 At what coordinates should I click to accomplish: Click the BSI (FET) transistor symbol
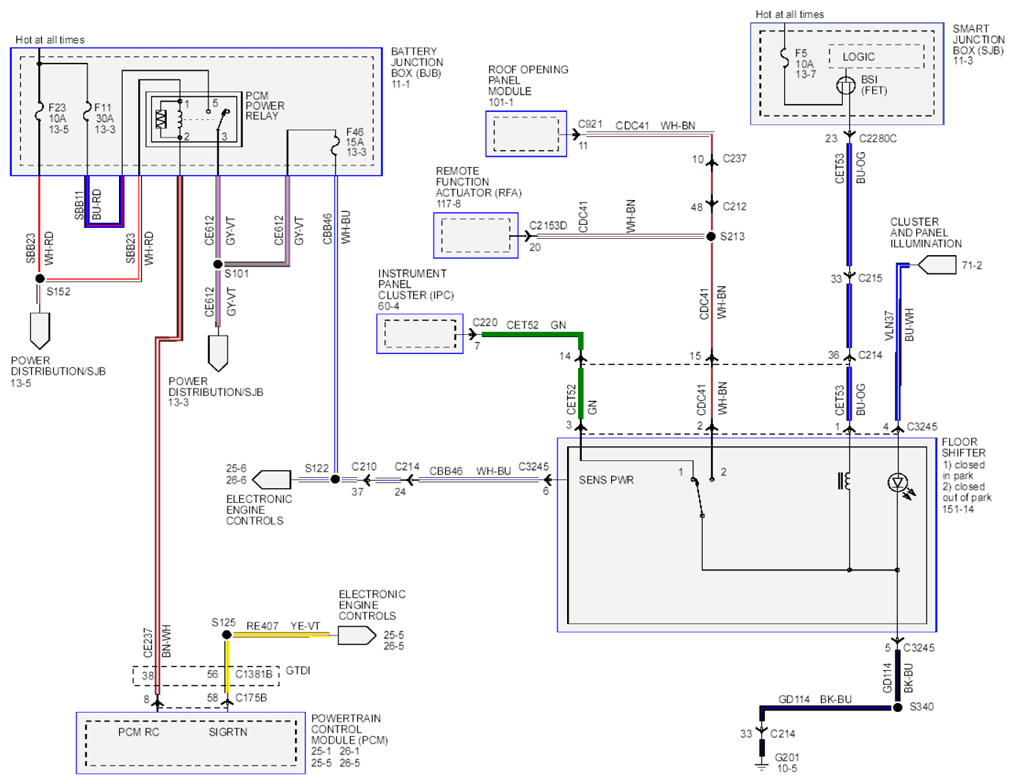coord(846,85)
